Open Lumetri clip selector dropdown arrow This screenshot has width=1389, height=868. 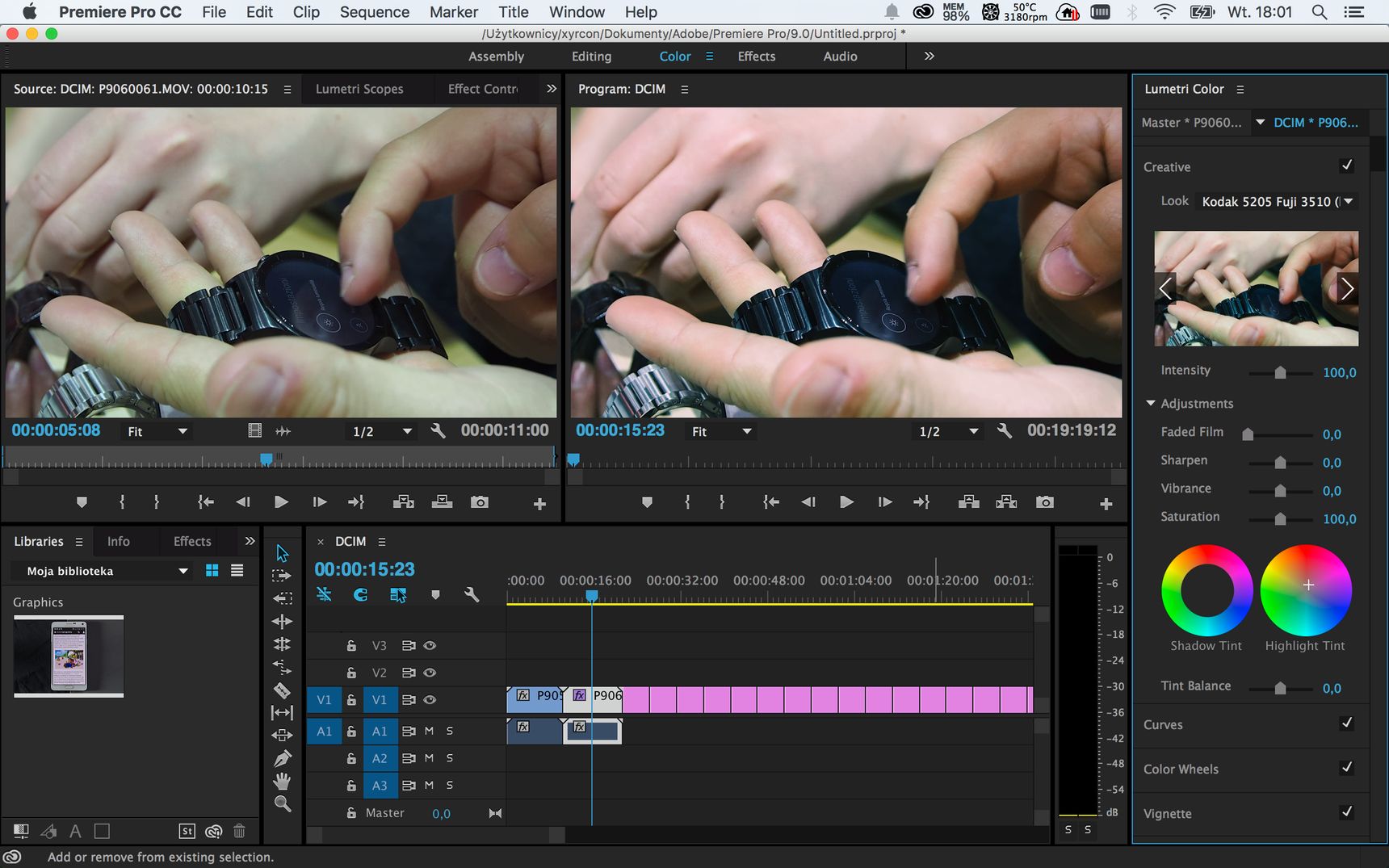pyautogui.click(x=1260, y=123)
